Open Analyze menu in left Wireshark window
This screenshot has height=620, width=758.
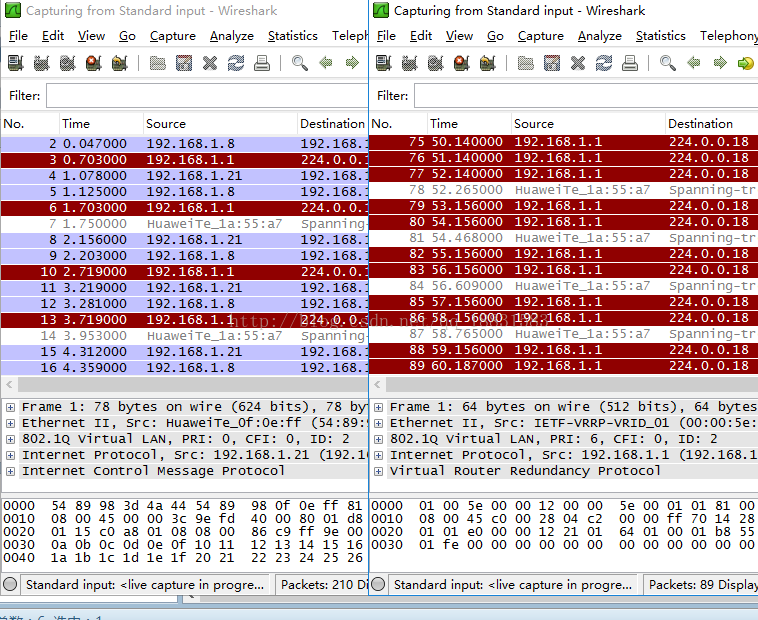tap(232, 36)
